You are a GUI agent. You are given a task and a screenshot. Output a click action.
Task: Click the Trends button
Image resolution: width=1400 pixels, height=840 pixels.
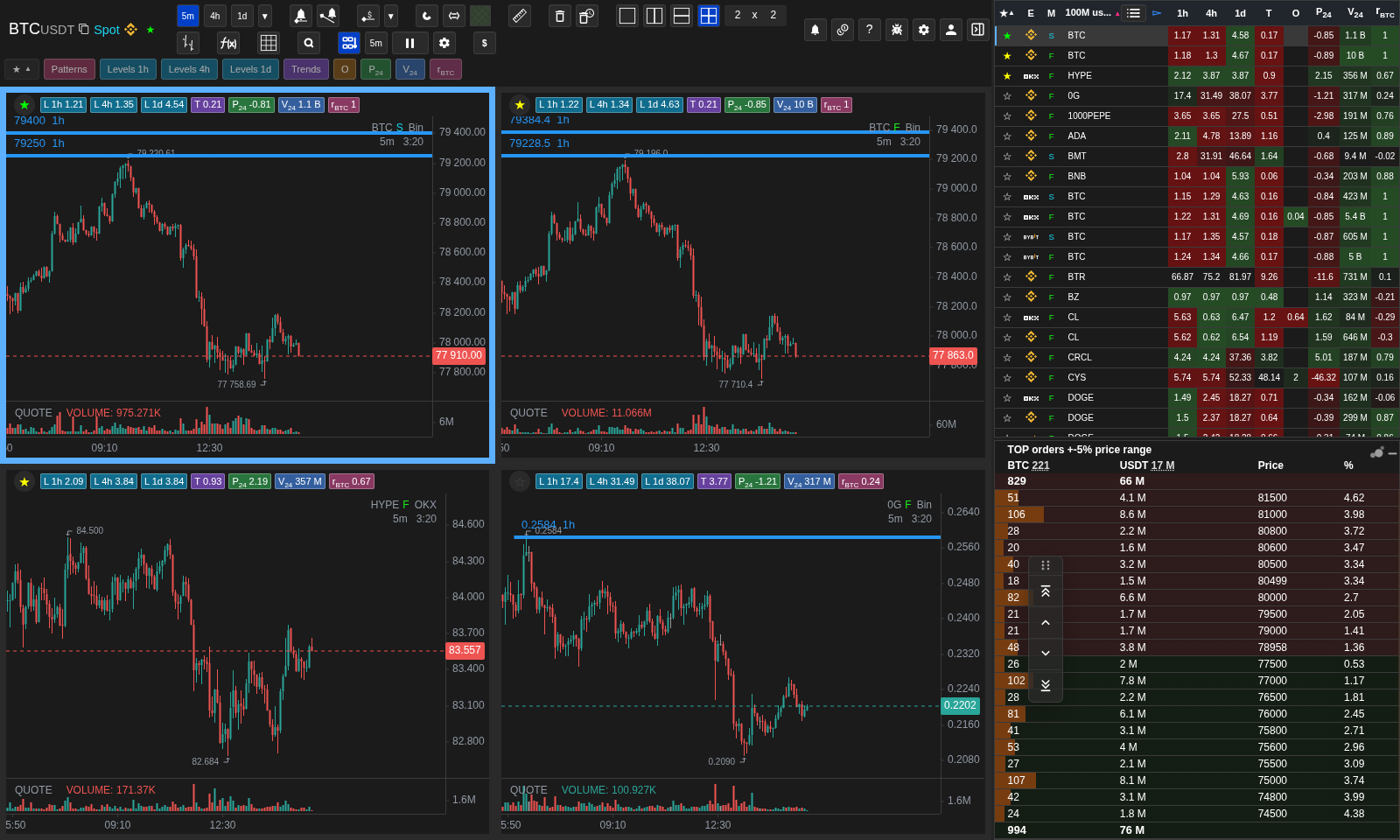306,69
